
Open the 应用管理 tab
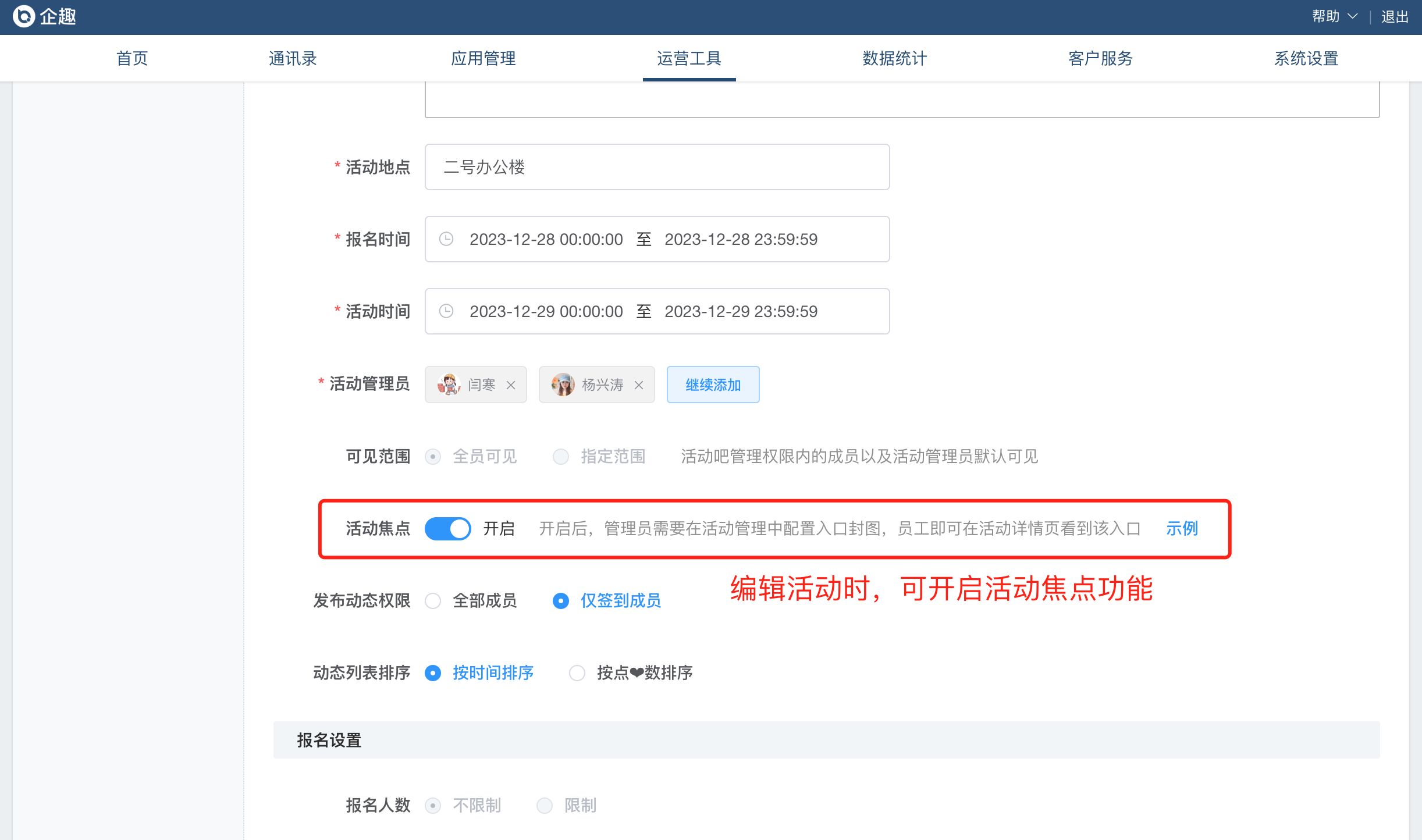coord(483,58)
